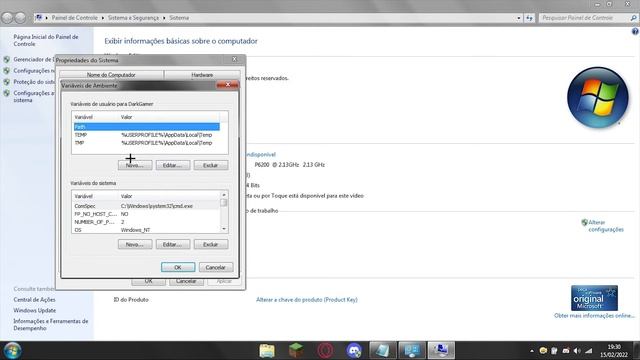640x360 pixels.
Task: Open Discord from the taskbar
Action: (354, 351)
